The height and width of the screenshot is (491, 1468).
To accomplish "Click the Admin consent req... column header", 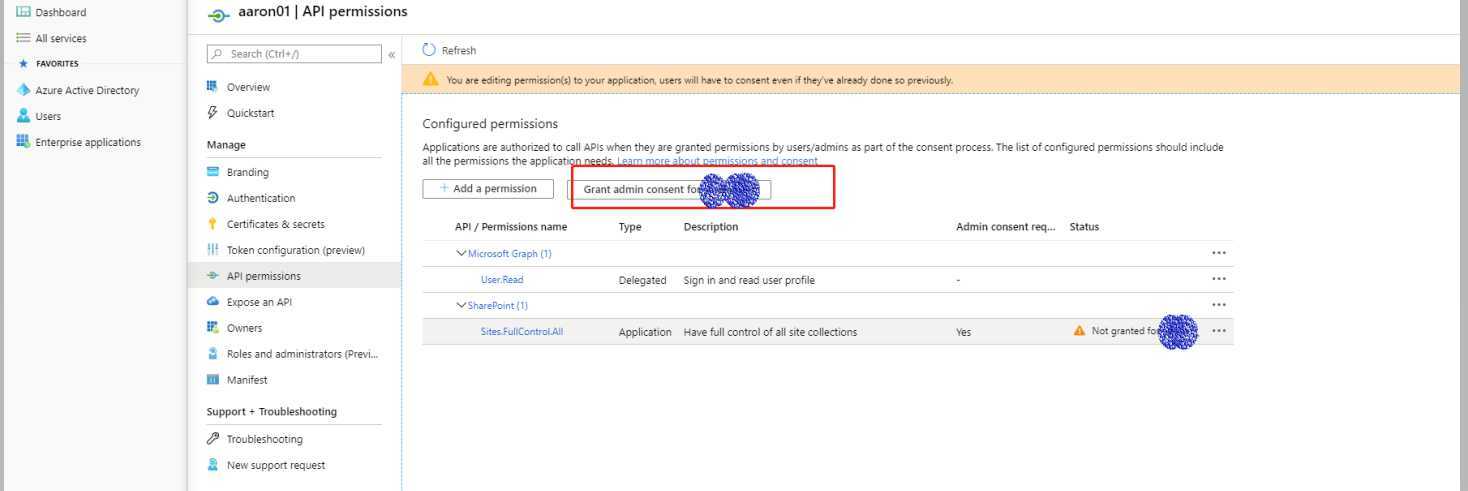I will [1006, 227].
